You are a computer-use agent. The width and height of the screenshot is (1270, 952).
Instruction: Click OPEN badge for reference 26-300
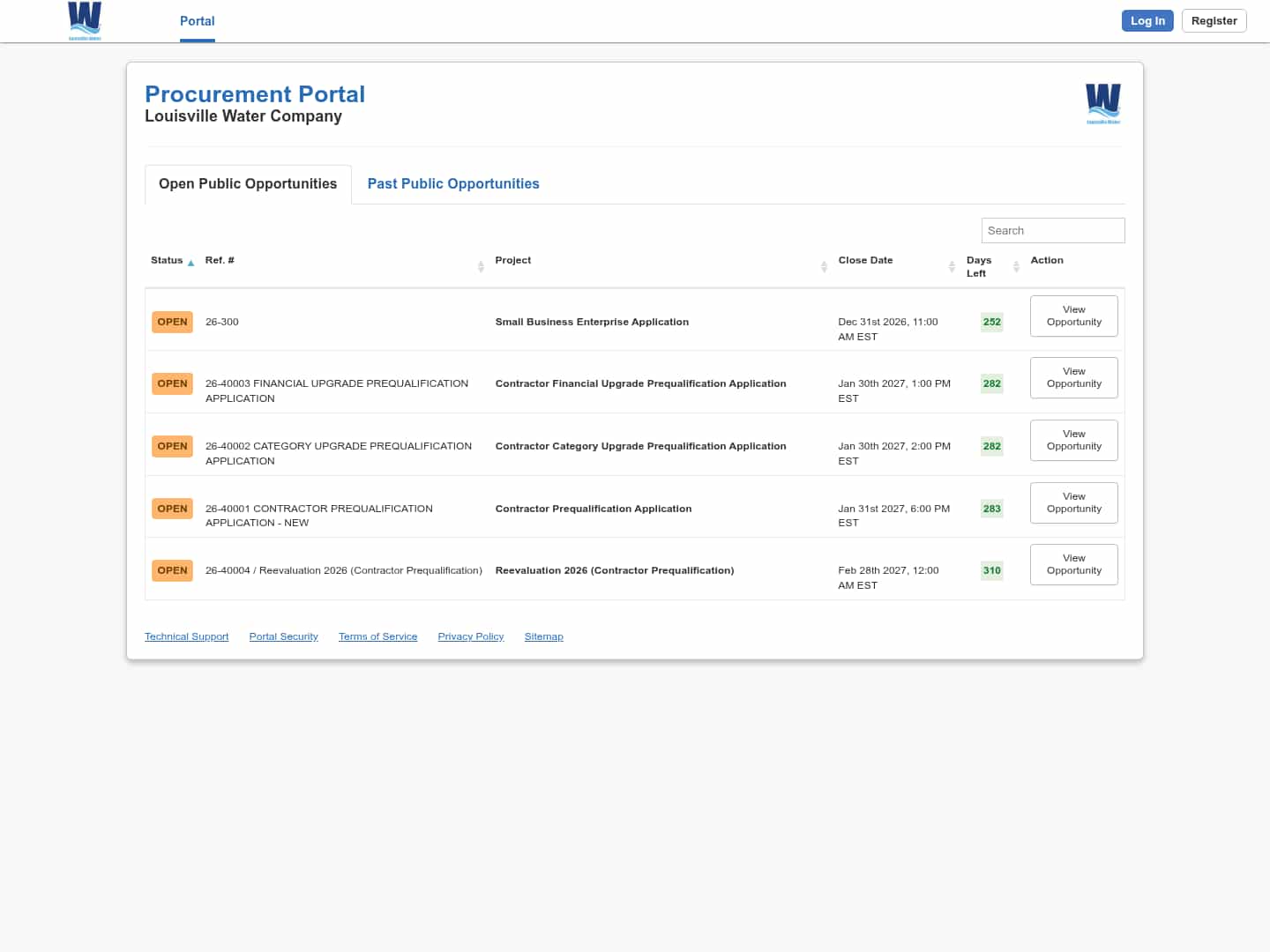[172, 322]
